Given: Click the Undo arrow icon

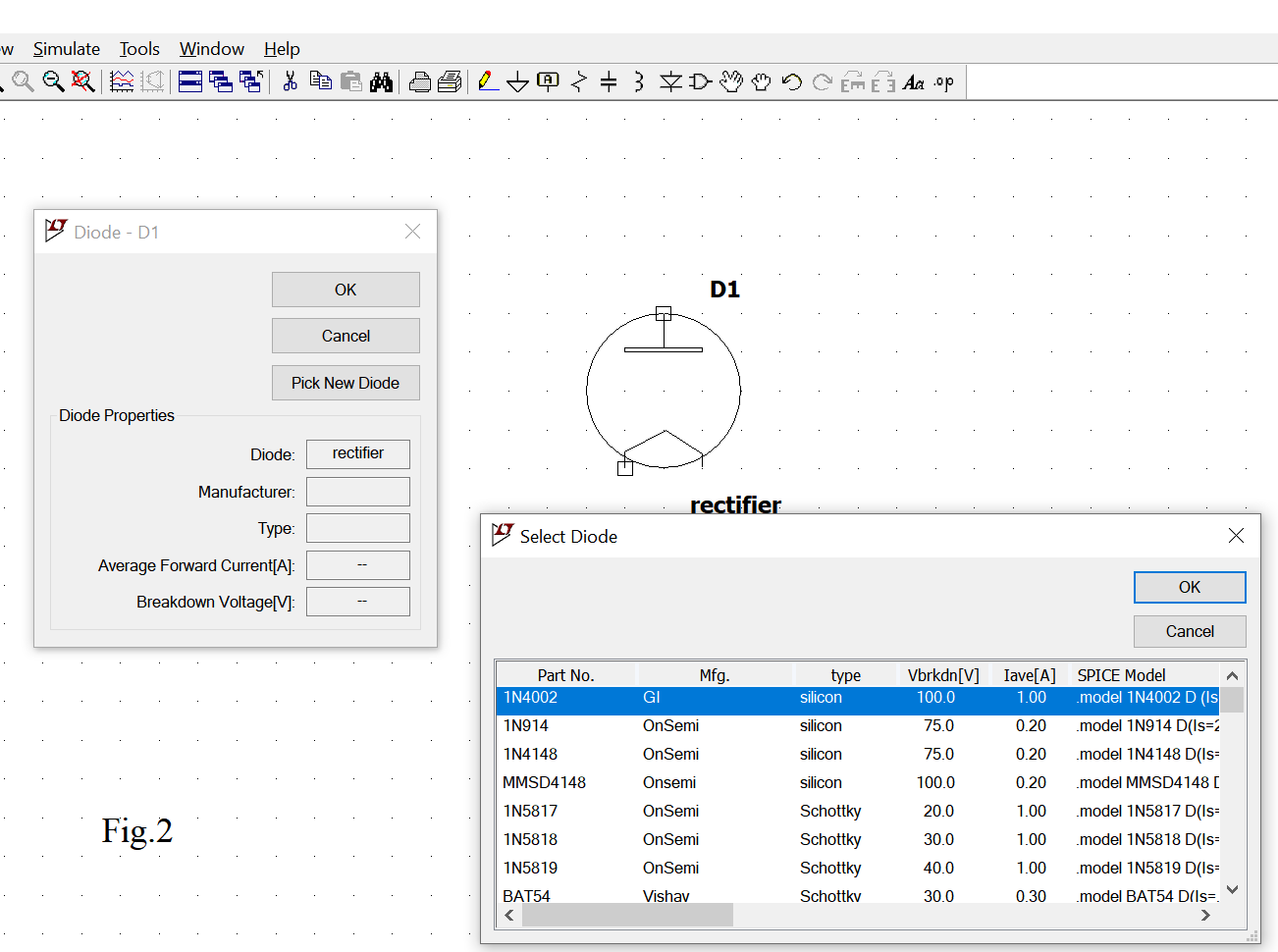Looking at the screenshot, I should click(792, 82).
